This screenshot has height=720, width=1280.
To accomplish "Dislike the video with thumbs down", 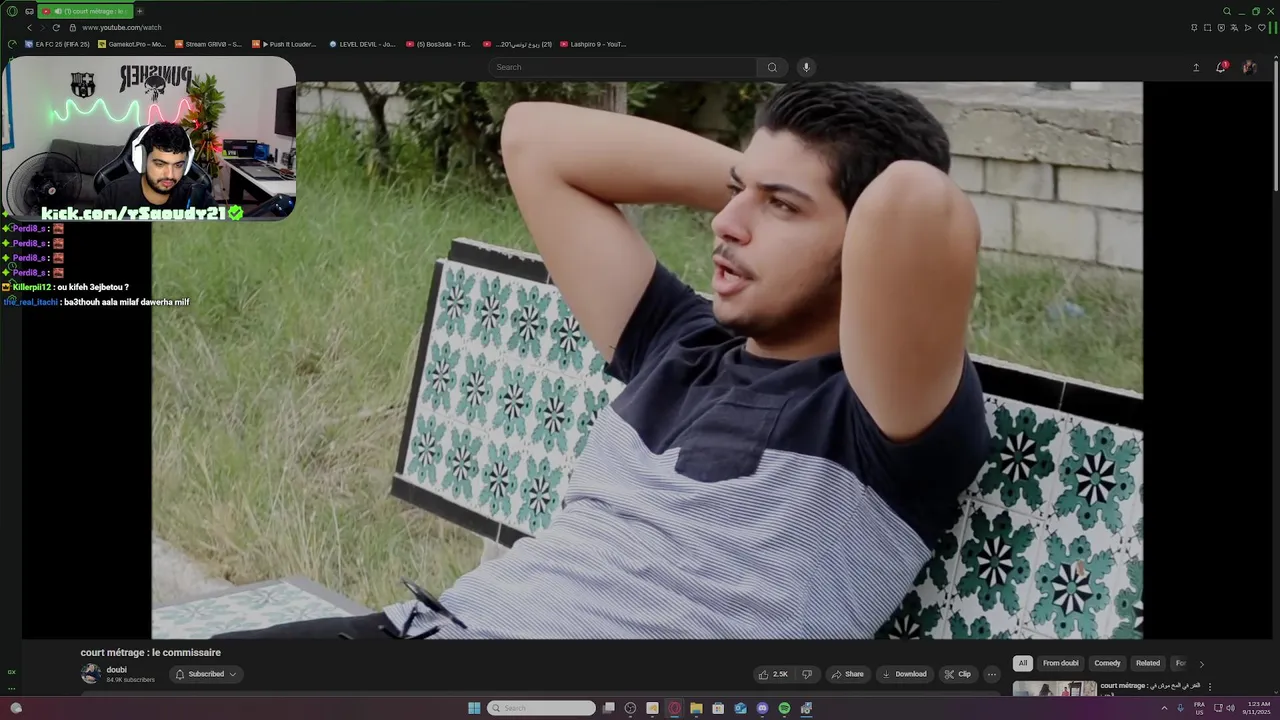I will (807, 674).
